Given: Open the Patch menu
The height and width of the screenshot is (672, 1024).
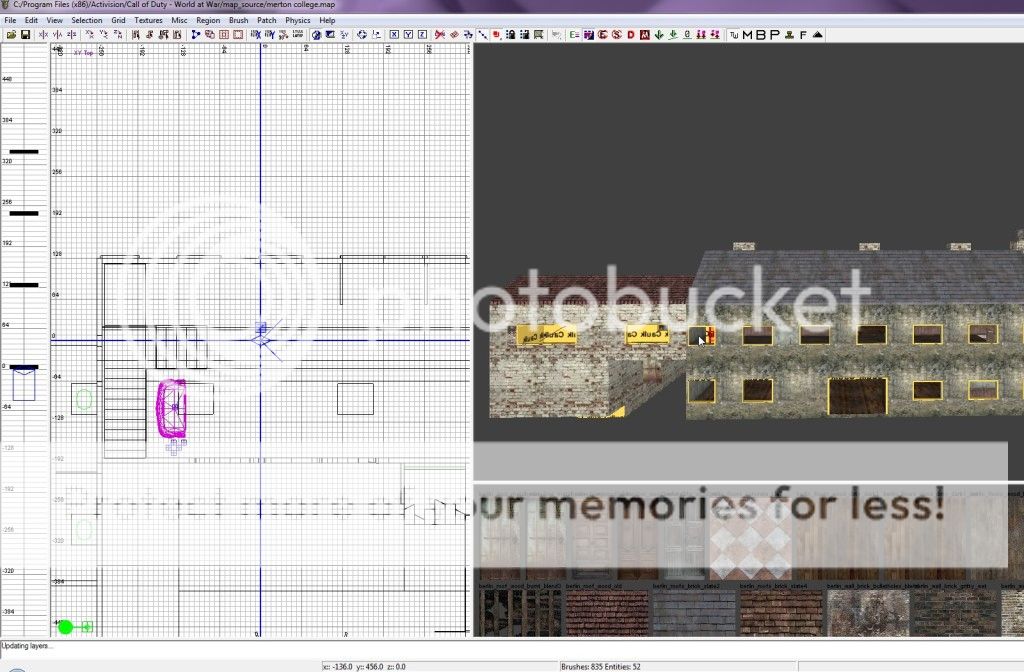Looking at the screenshot, I should tap(267, 20).
